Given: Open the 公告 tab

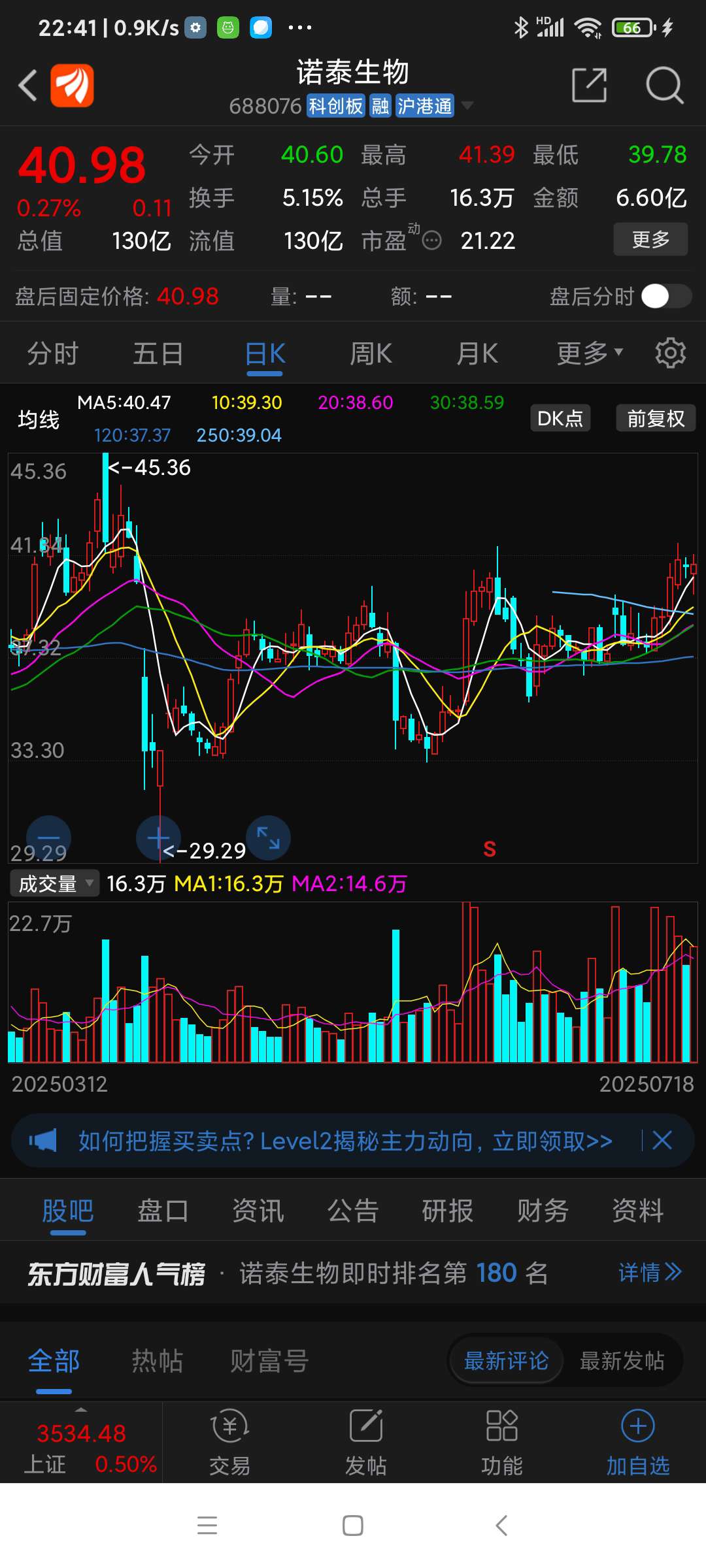Looking at the screenshot, I should coord(353,1211).
